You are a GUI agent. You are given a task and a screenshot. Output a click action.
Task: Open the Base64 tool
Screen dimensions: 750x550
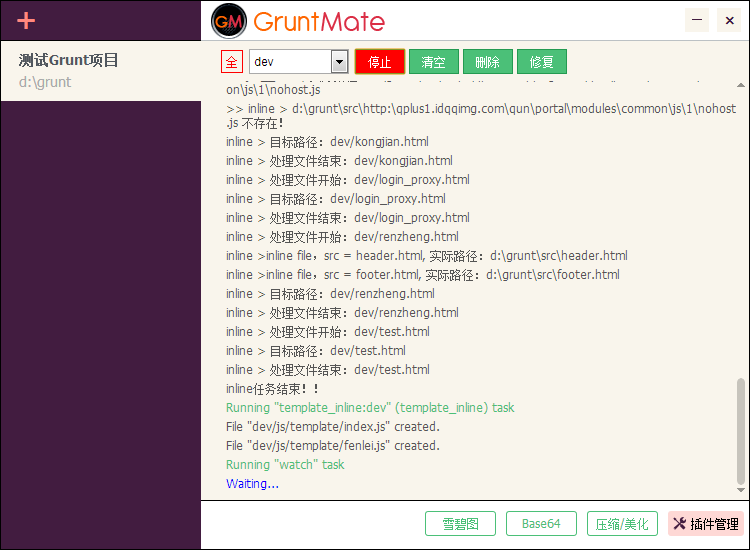pyautogui.click(x=541, y=524)
